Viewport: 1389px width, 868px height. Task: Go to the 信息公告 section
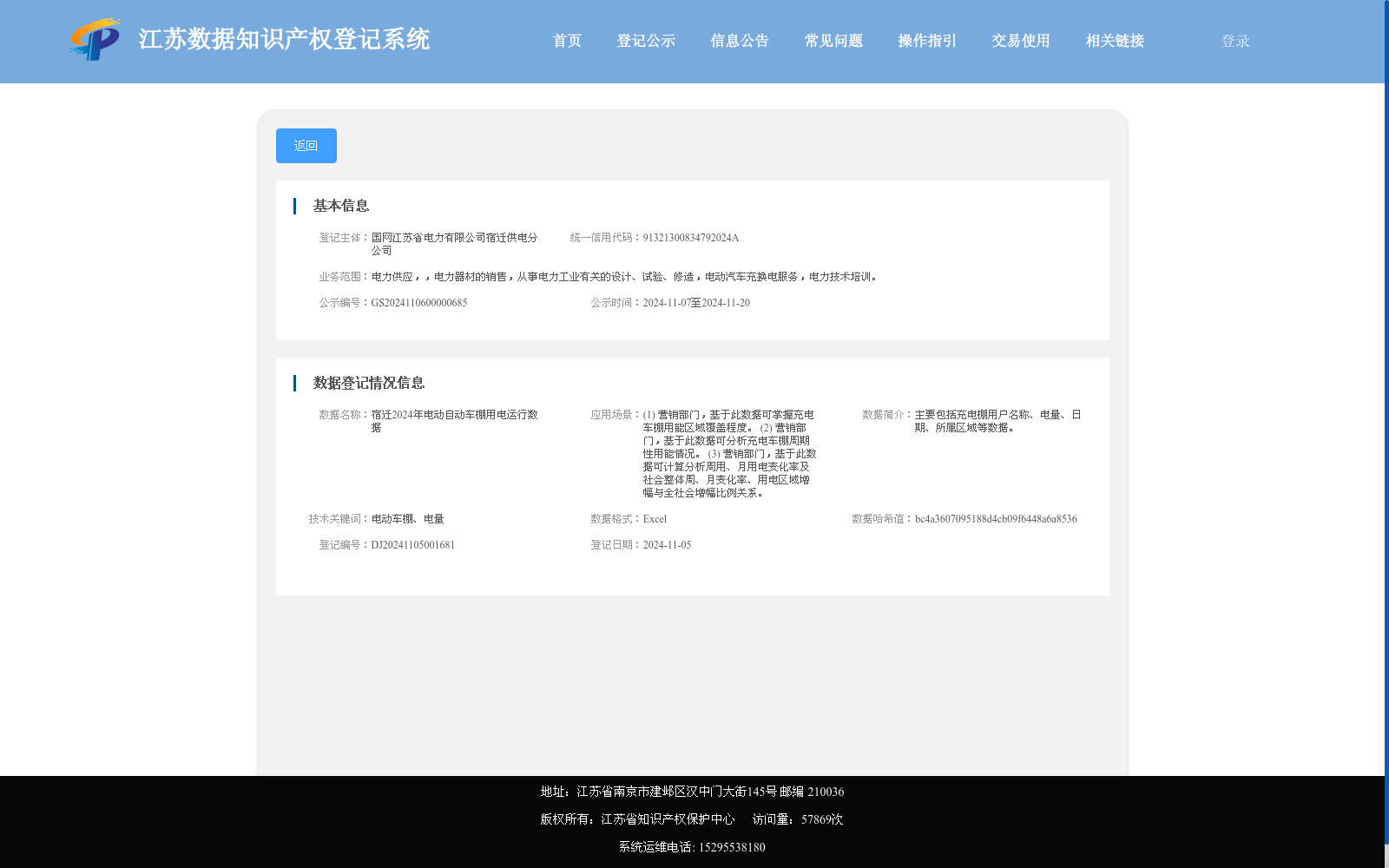(x=740, y=41)
